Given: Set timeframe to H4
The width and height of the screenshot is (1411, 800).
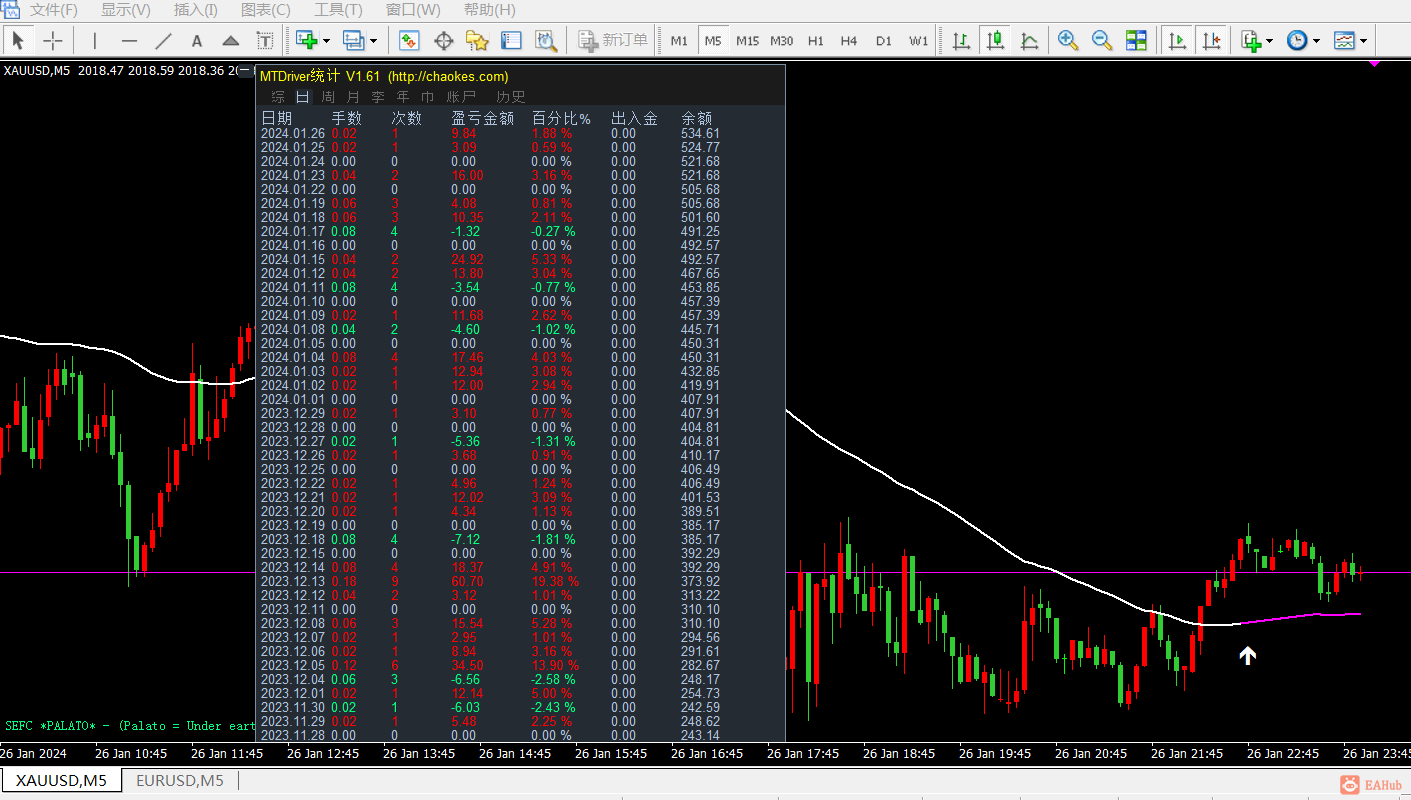Looking at the screenshot, I should (849, 41).
